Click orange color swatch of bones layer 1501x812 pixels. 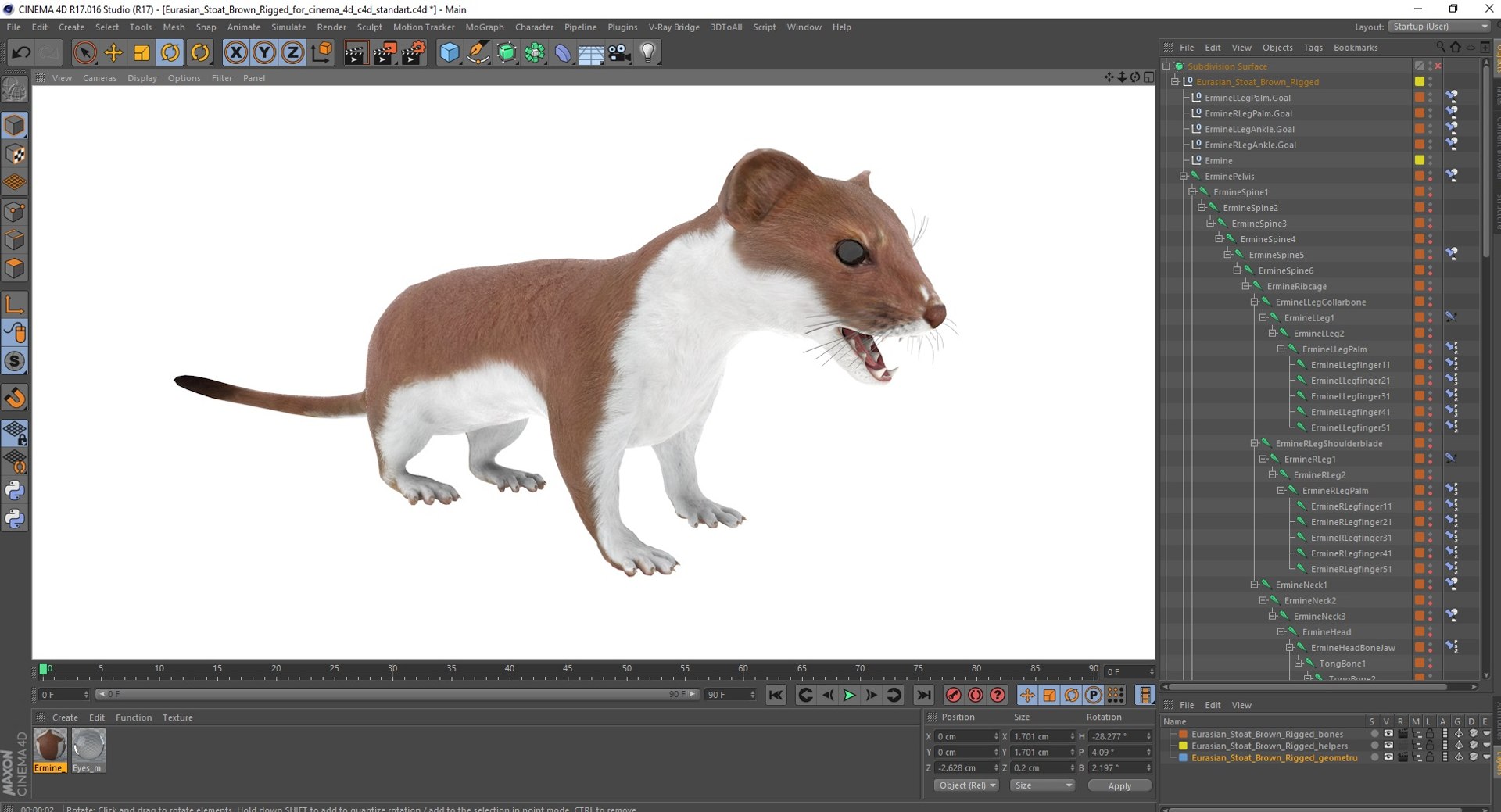(x=1183, y=734)
